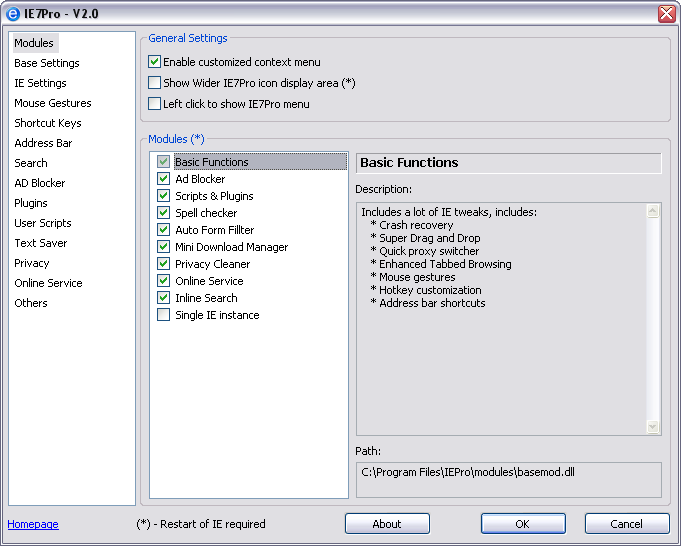Screen dimensions: 681x546
Task: Open Privacy settings in the sidebar
Action: (x=32, y=263)
